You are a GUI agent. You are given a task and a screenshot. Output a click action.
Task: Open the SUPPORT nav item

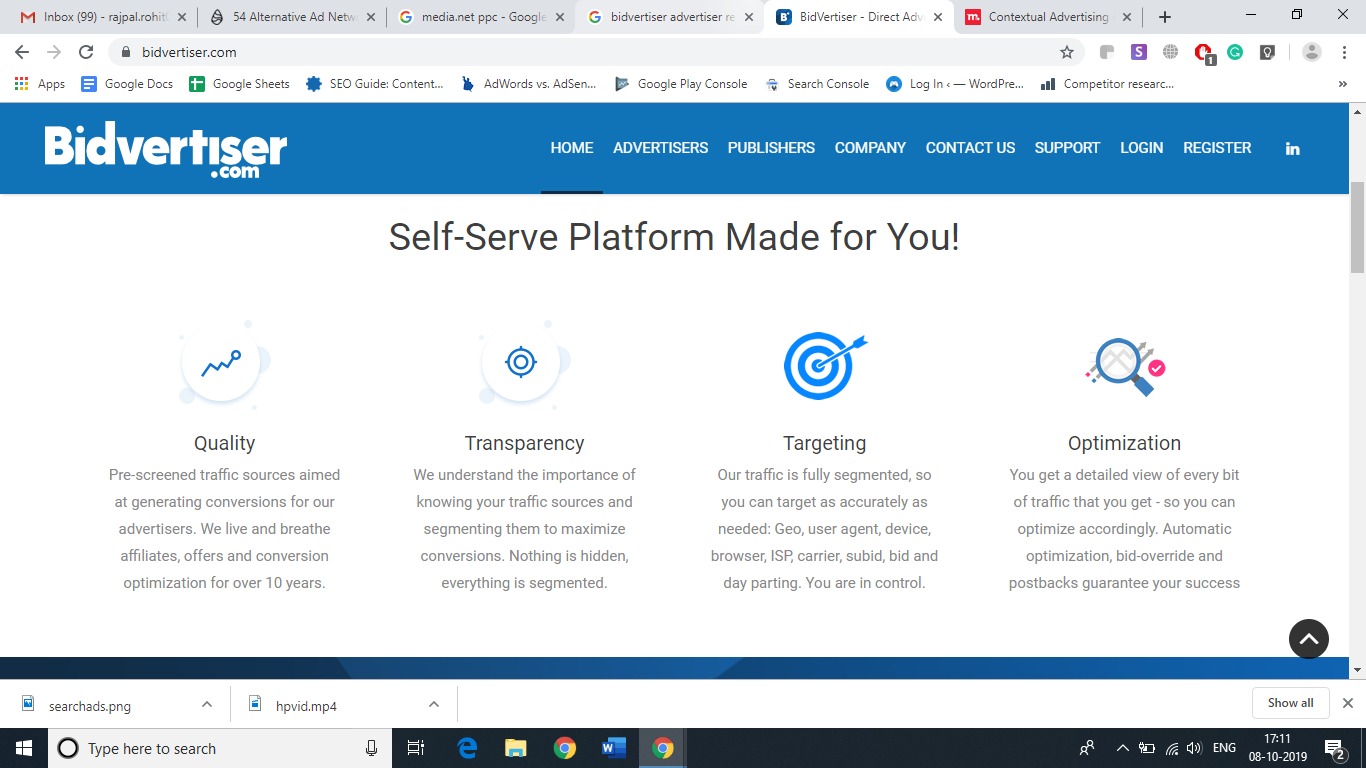click(1067, 148)
